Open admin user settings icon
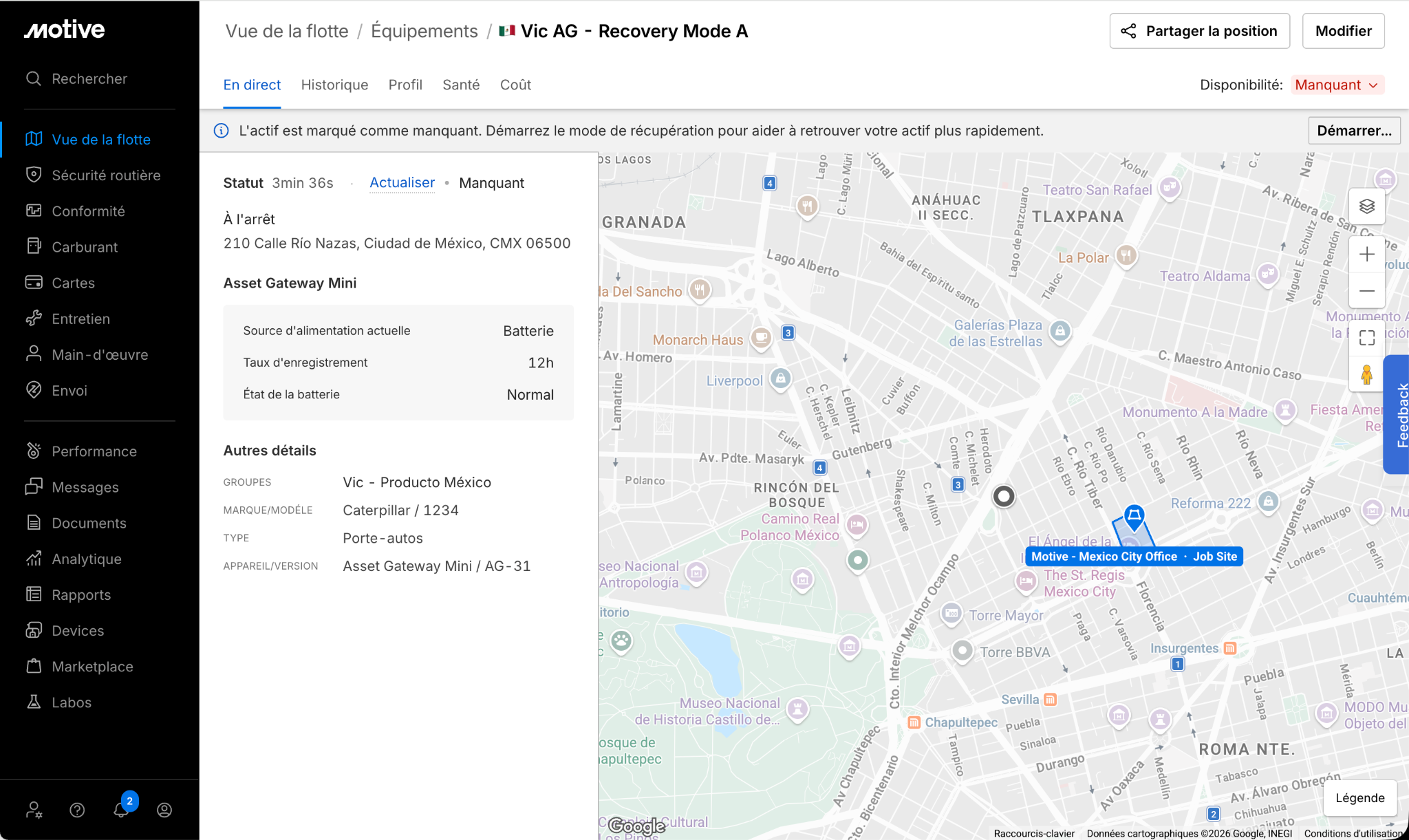Image resolution: width=1409 pixels, height=840 pixels. coord(34,810)
